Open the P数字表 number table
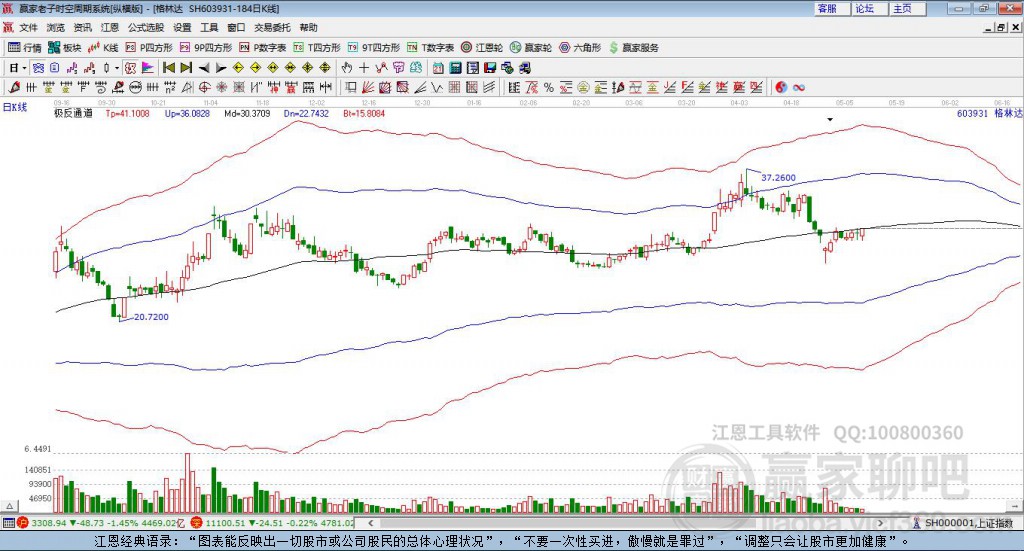 click(263, 48)
